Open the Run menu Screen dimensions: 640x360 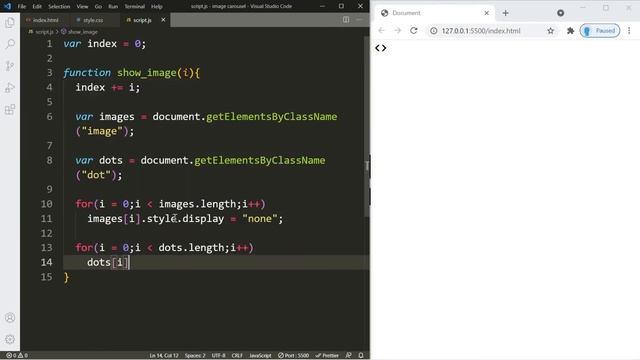[x=113, y=7]
